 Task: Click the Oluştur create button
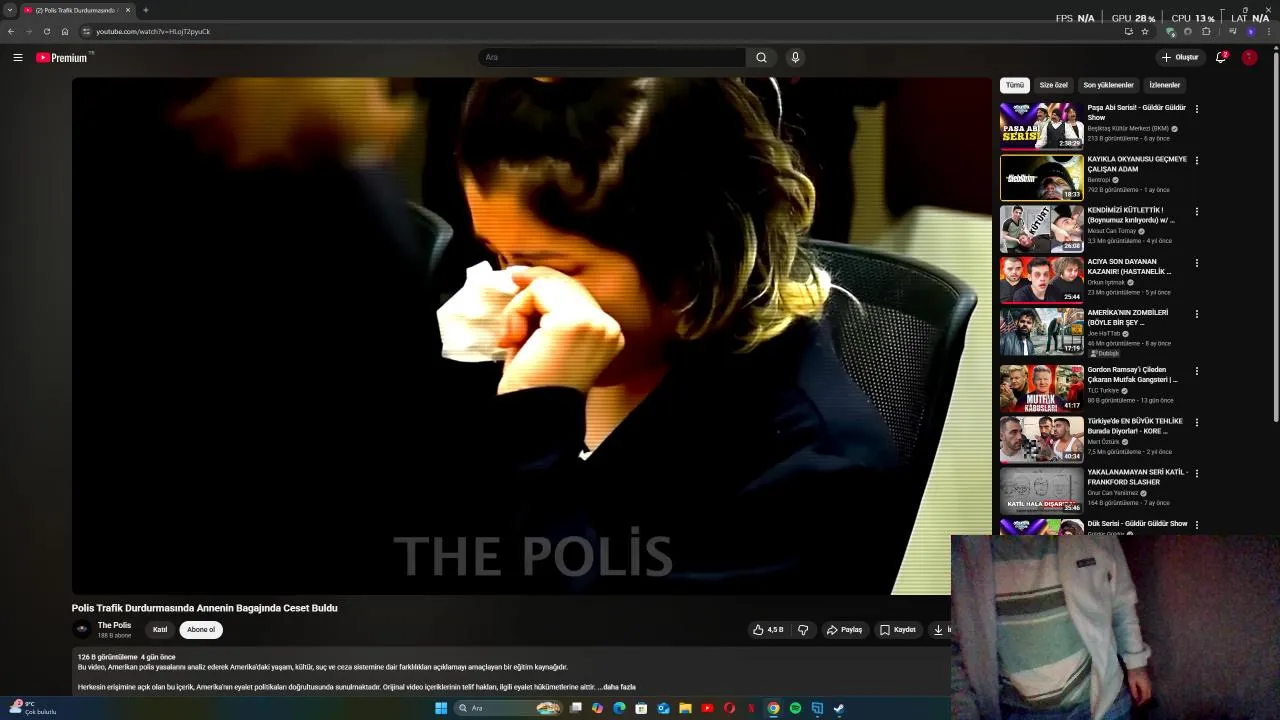(x=1179, y=57)
